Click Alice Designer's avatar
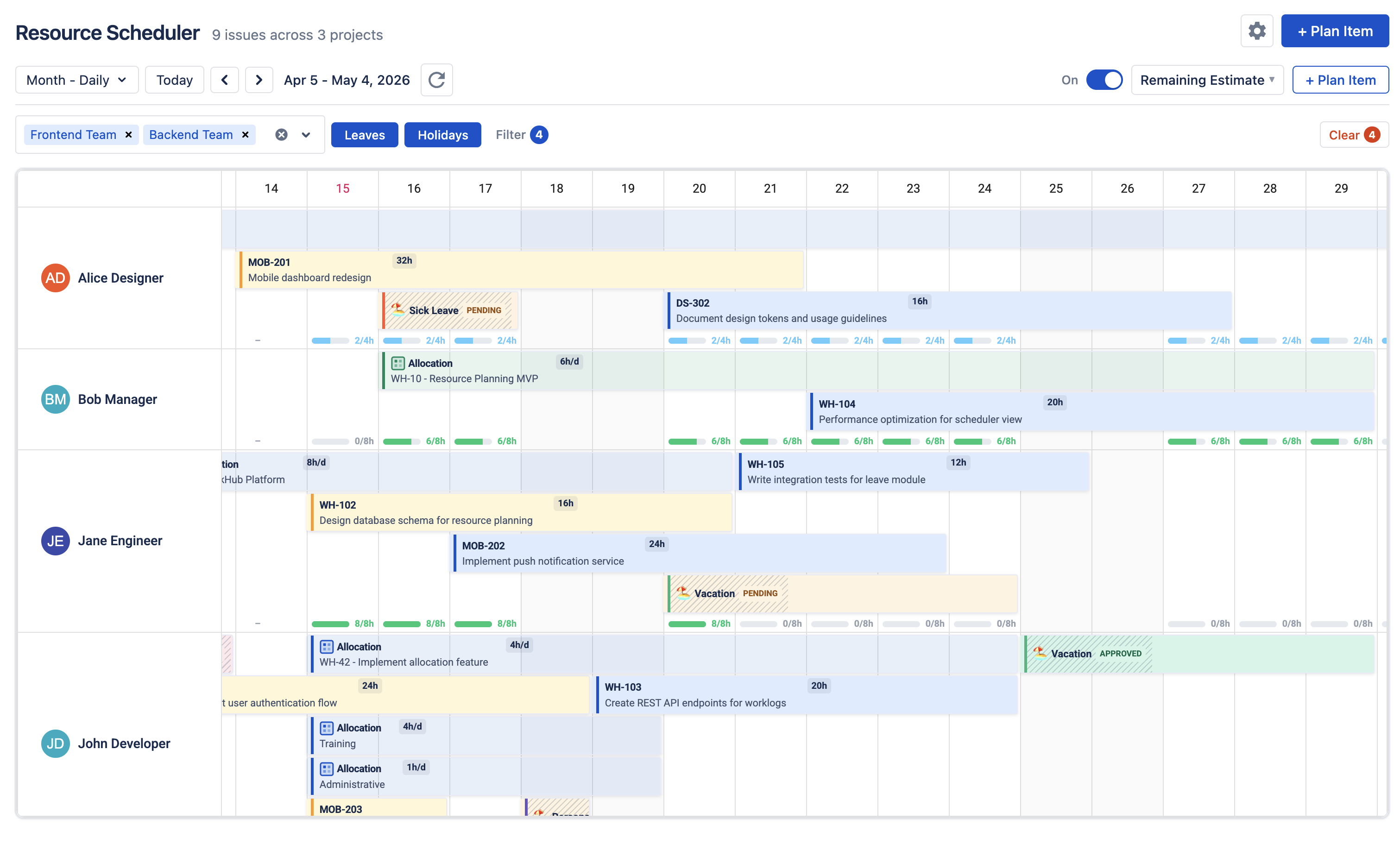The height and width of the screenshot is (844, 1400). click(x=55, y=278)
